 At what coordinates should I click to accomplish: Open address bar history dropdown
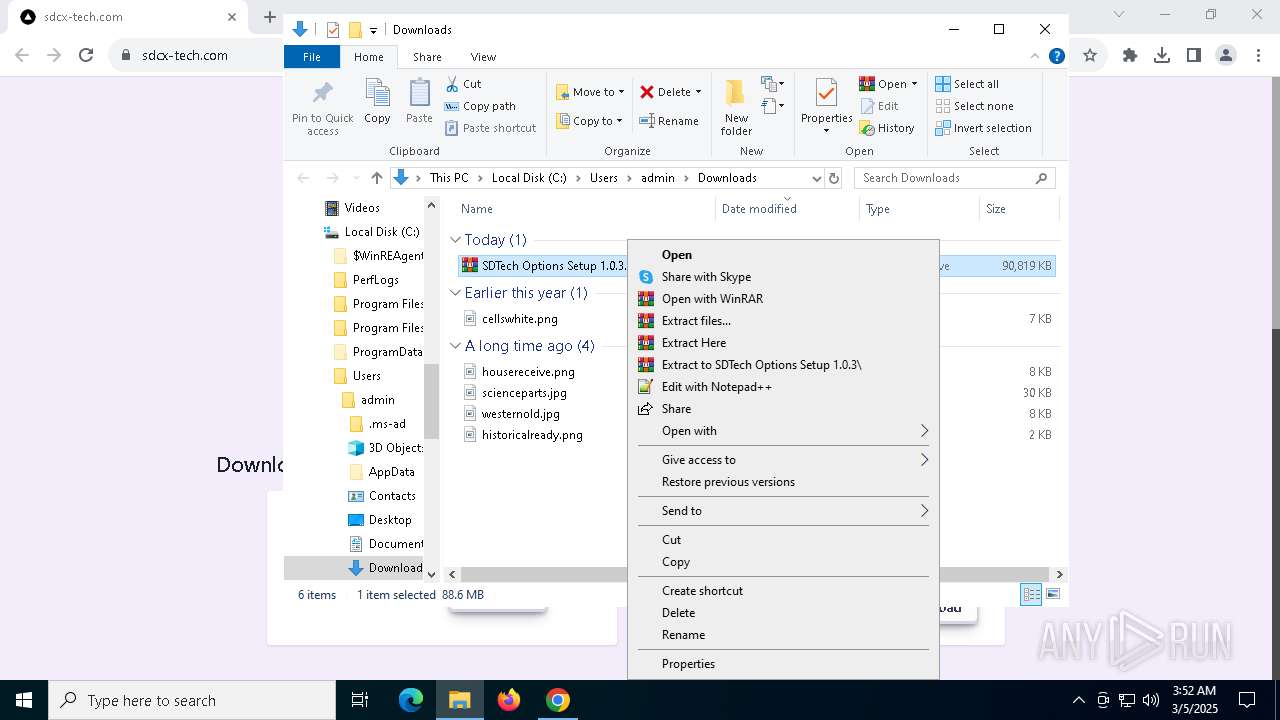816,178
